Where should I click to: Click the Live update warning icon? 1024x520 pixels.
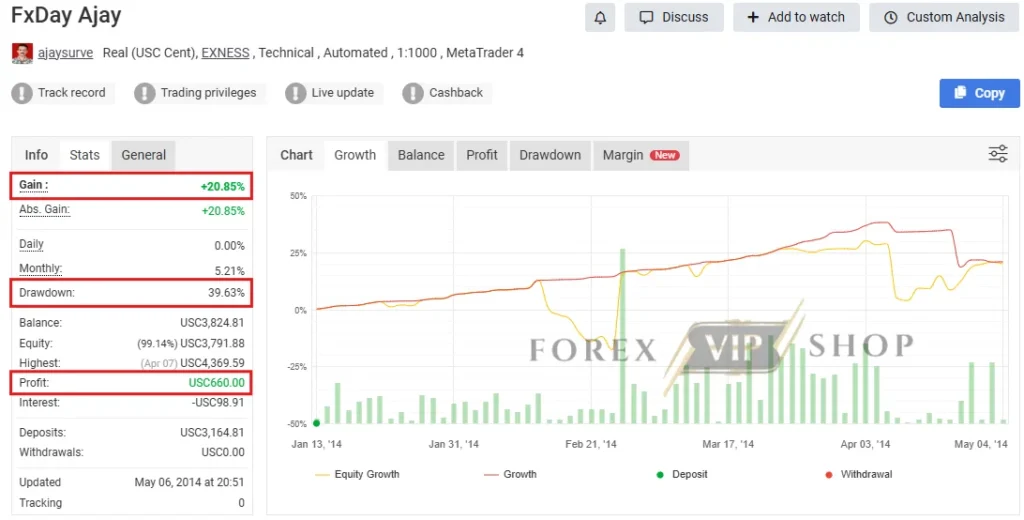[x=295, y=93]
